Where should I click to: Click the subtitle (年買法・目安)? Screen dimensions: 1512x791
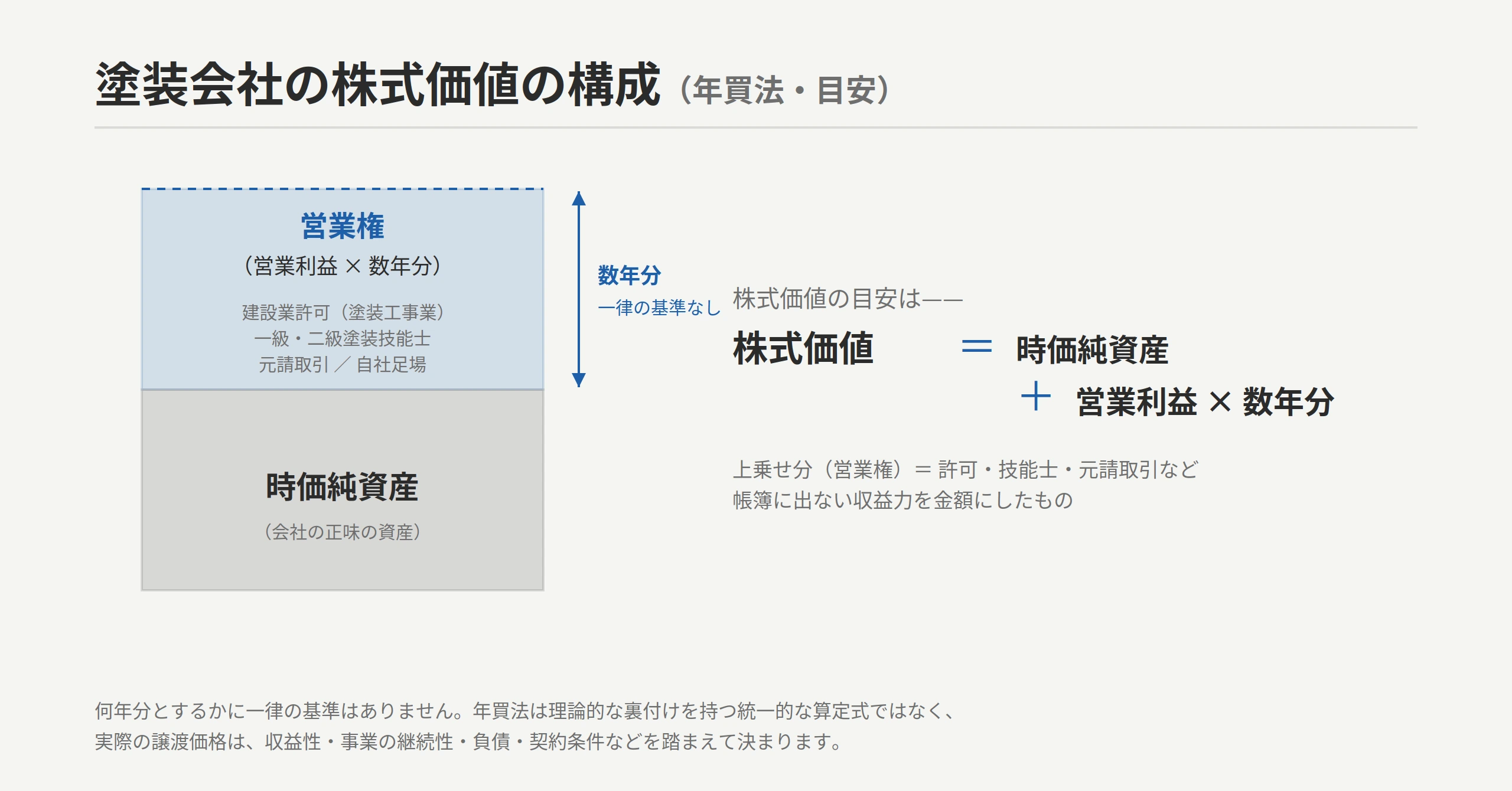[785, 90]
